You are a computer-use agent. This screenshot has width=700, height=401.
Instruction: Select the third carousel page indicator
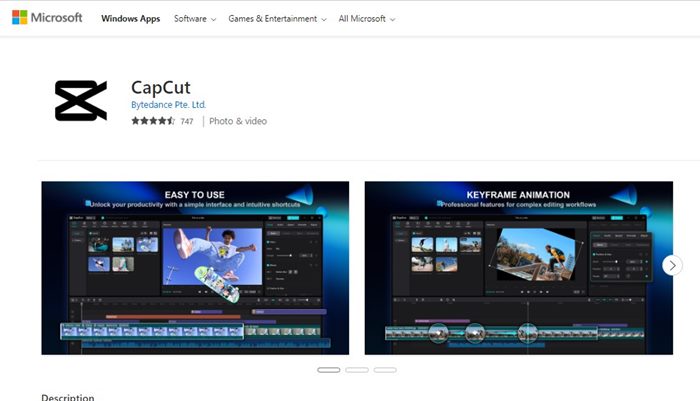pos(385,370)
